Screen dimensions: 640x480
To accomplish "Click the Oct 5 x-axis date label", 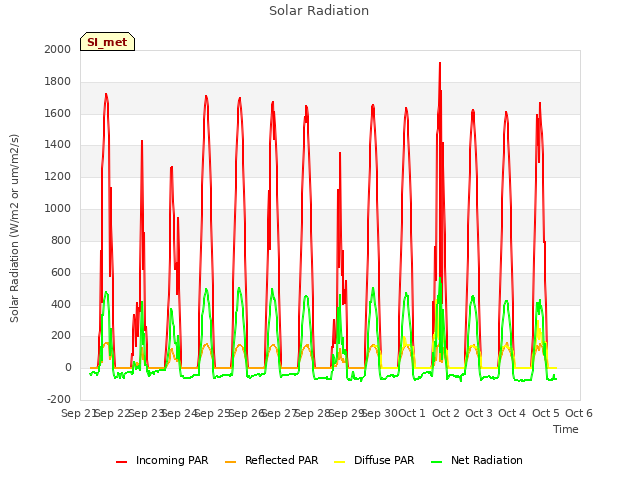I will (546, 413).
